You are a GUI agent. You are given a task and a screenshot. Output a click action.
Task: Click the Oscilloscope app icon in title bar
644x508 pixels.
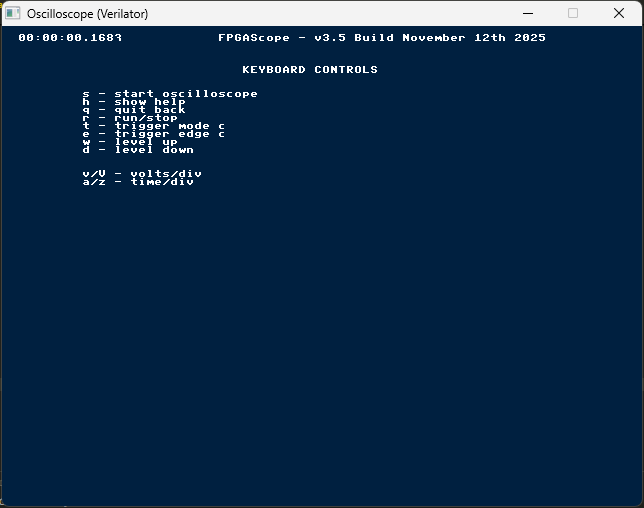(13, 13)
